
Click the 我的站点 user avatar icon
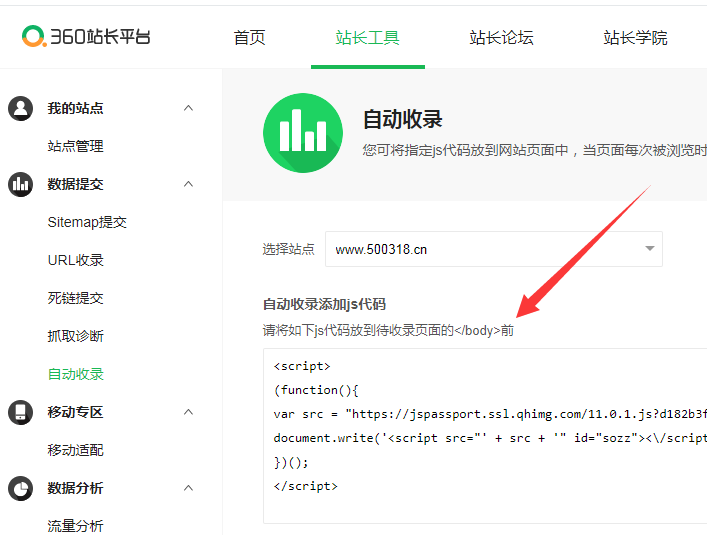20,108
